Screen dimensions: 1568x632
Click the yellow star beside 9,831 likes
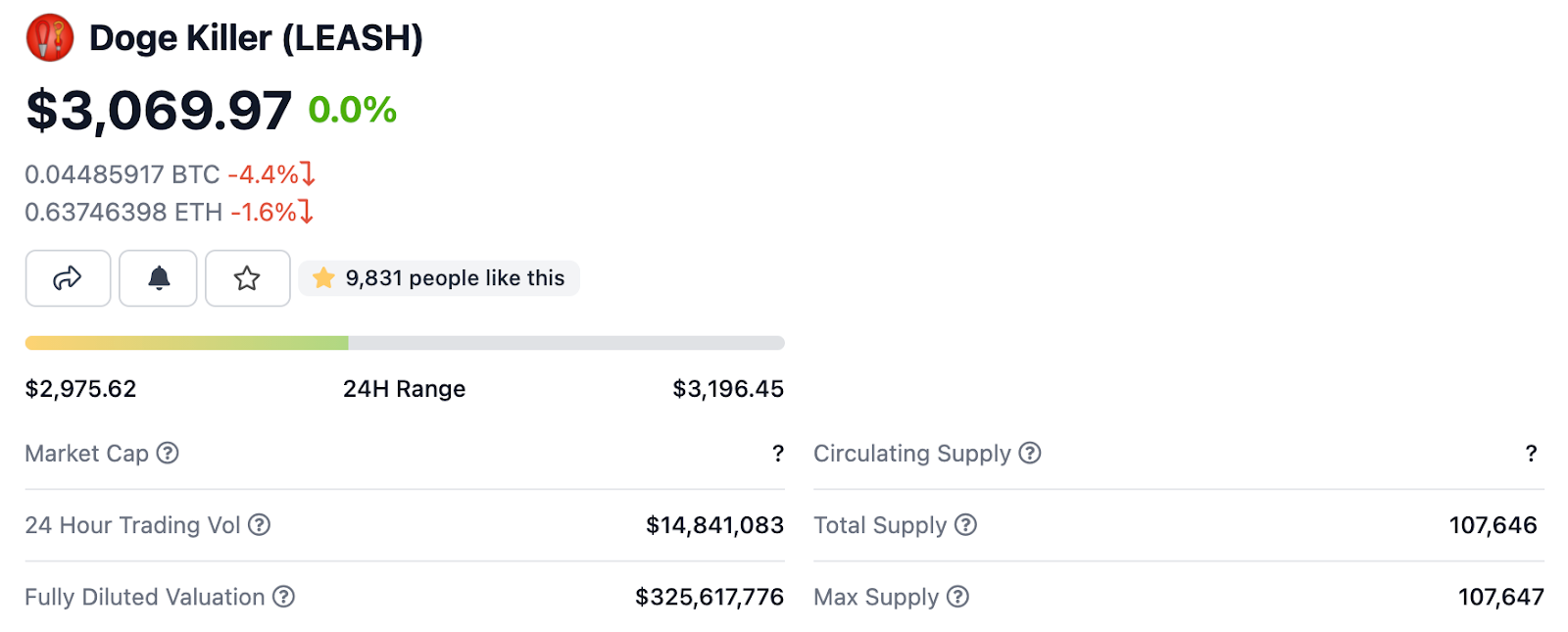[x=323, y=278]
